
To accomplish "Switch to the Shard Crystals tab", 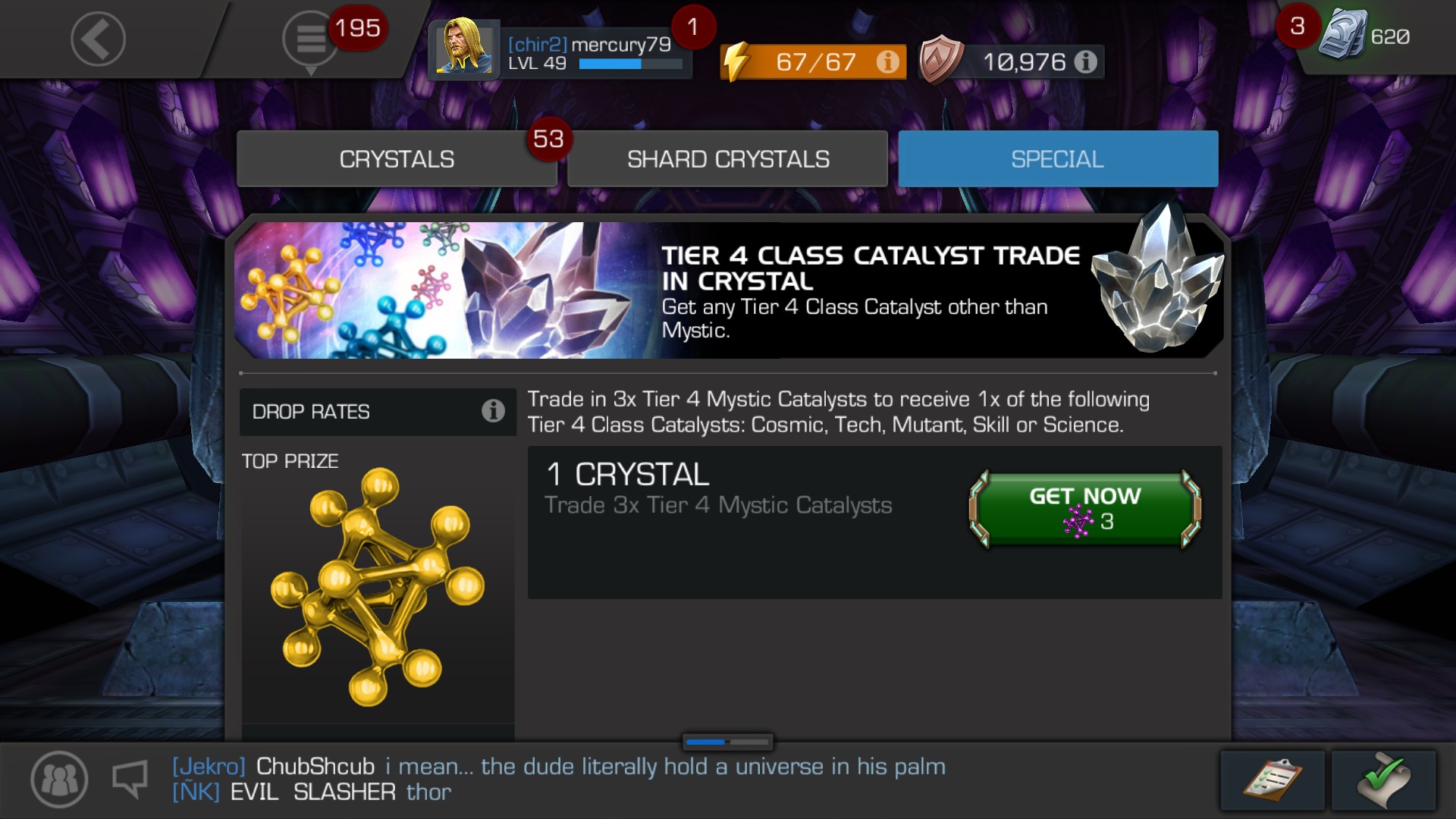I will pos(728,158).
